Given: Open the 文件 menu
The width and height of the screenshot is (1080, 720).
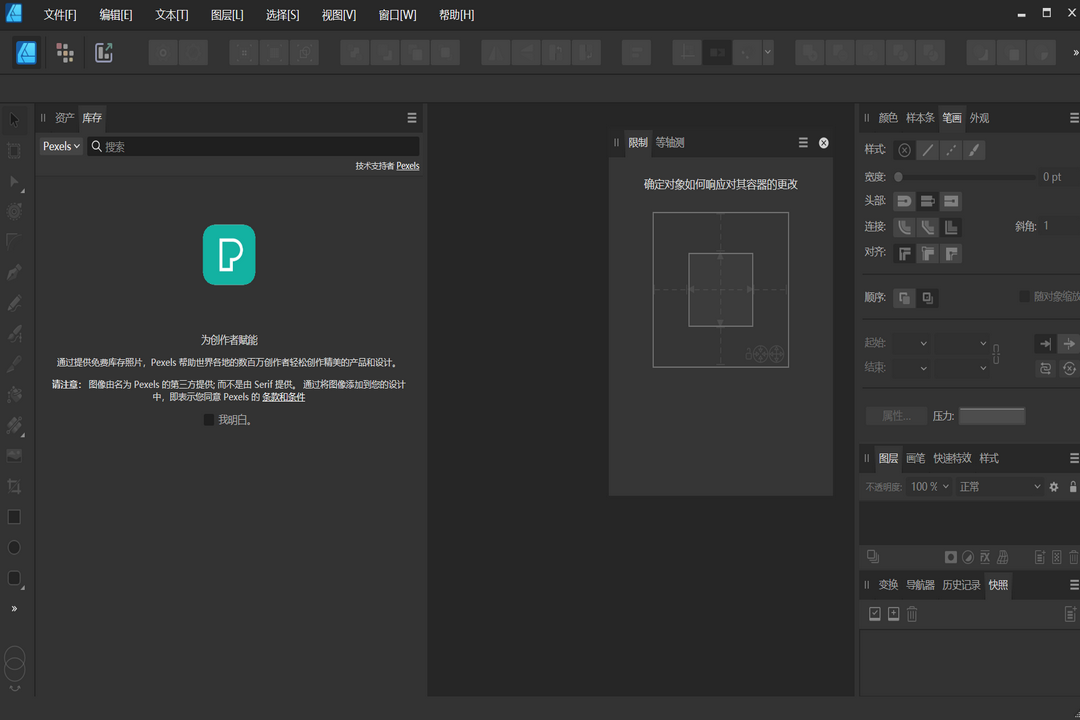Looking at the screenshot, I should [x=58, y=14].
